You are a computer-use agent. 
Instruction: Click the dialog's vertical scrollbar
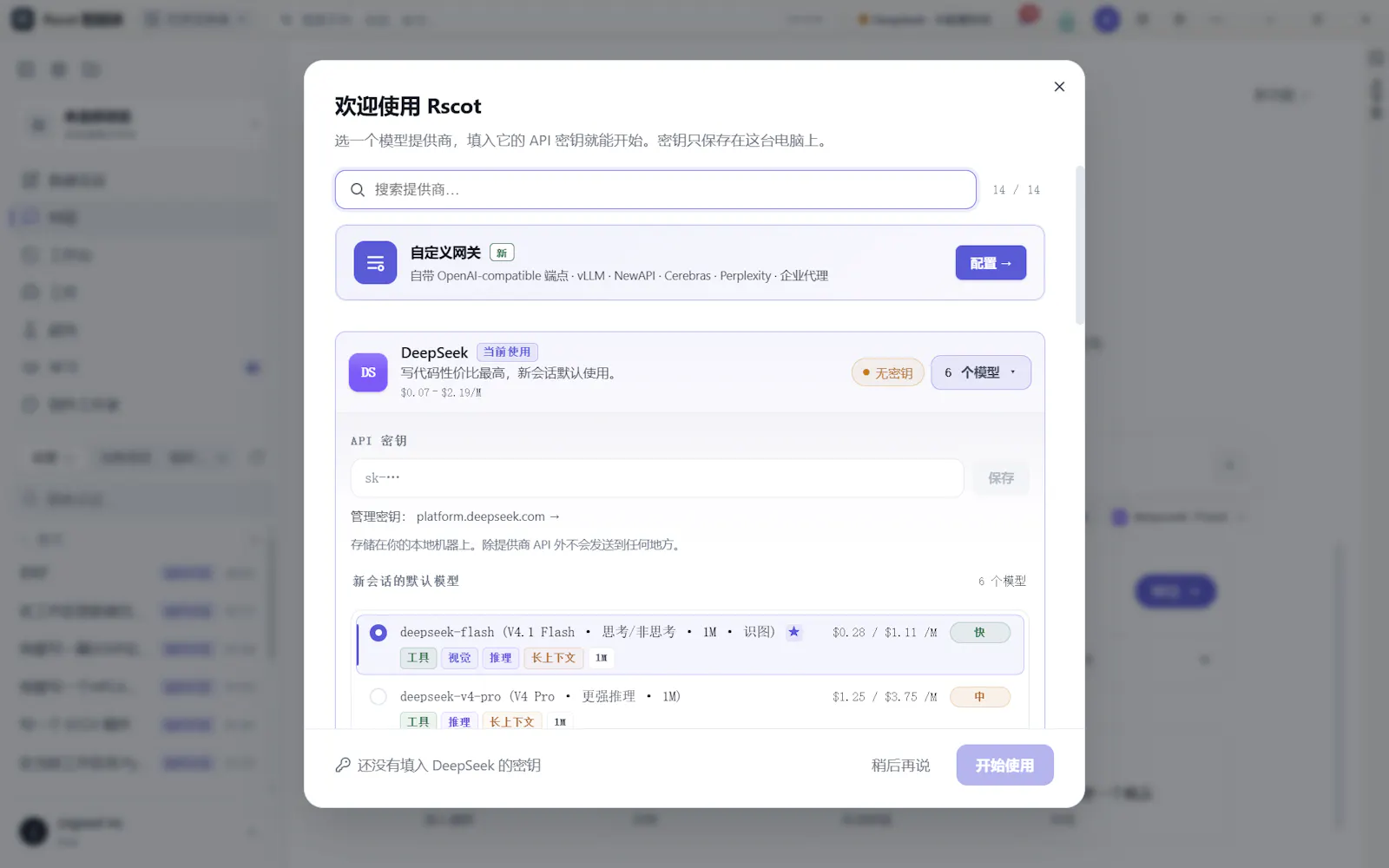(x=1080, y=246)
